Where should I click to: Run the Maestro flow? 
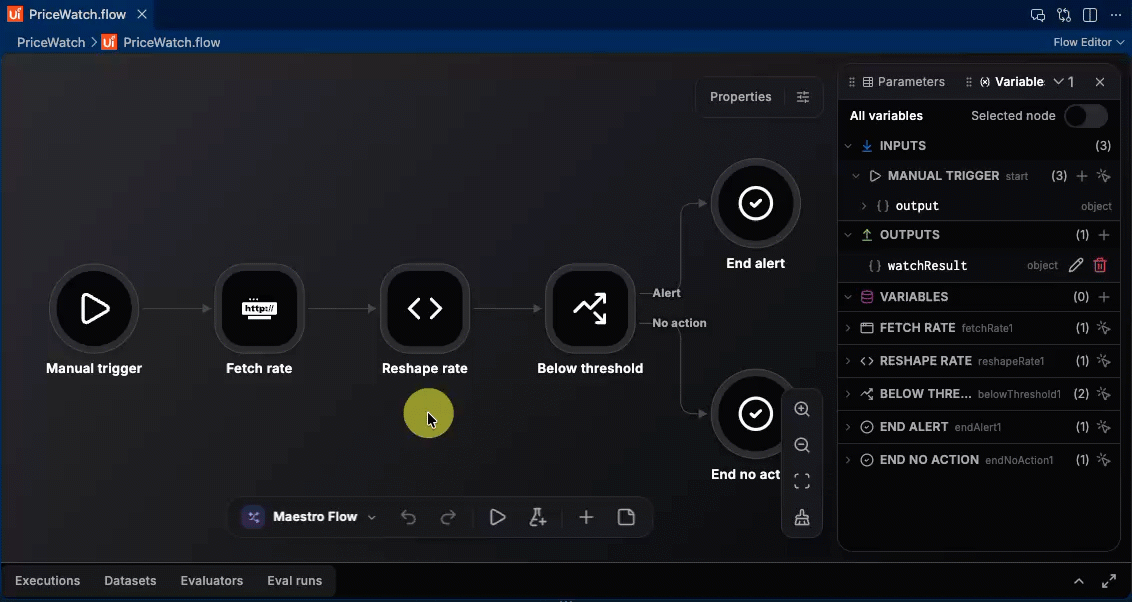click(497, 517)
